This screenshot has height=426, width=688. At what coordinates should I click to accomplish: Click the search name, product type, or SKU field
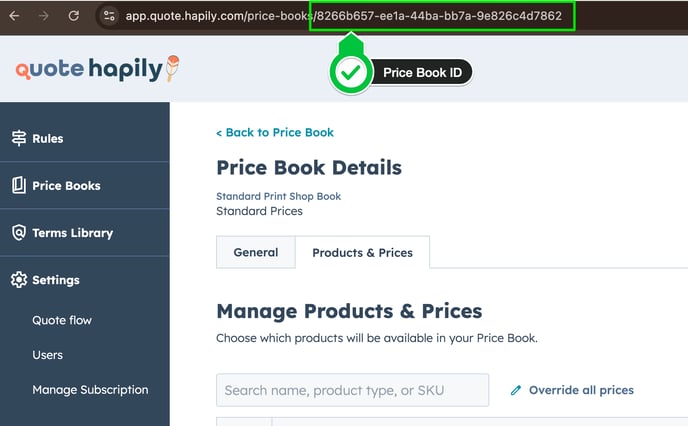coord(352,390)
